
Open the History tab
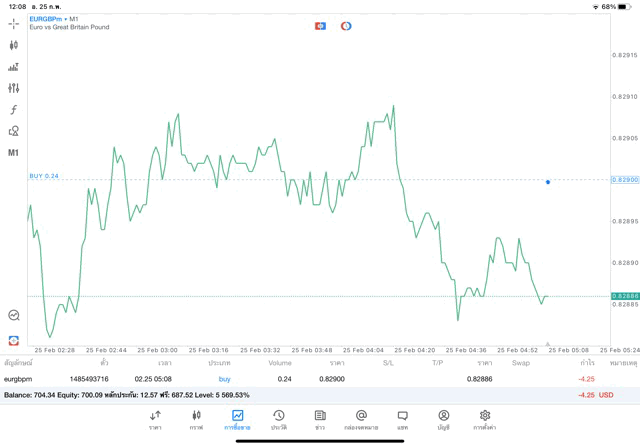(279, 419)
